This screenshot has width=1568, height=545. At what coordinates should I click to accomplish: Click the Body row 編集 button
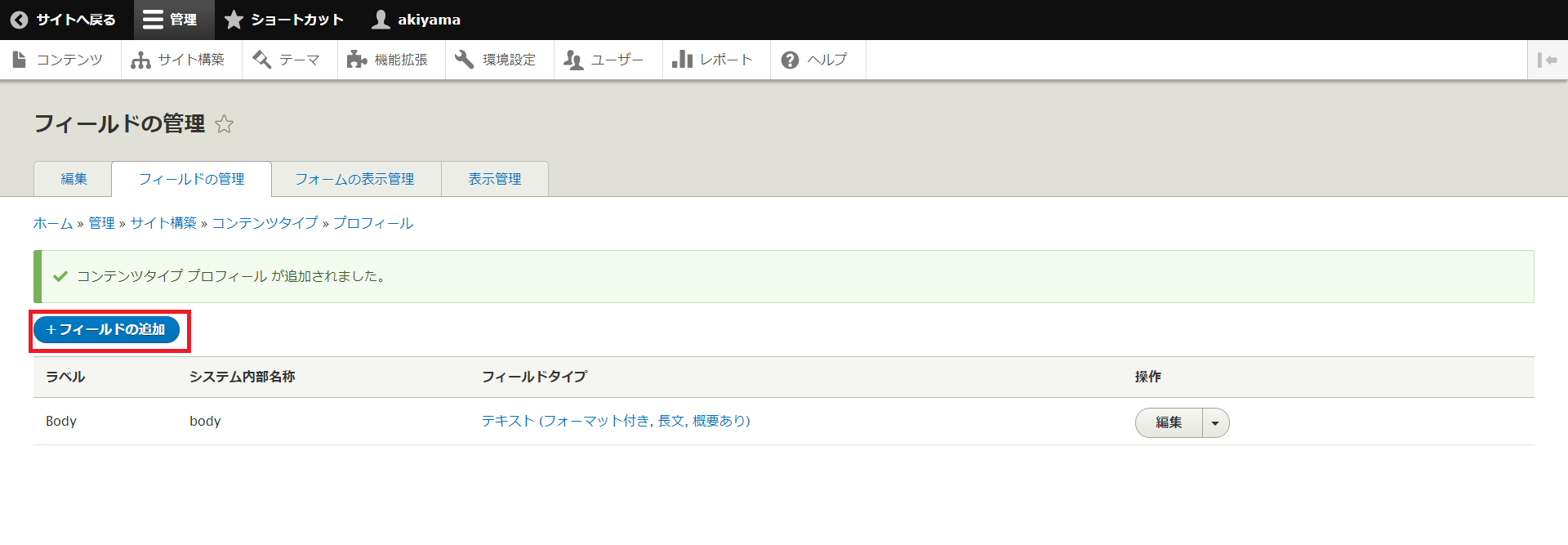1169,423
